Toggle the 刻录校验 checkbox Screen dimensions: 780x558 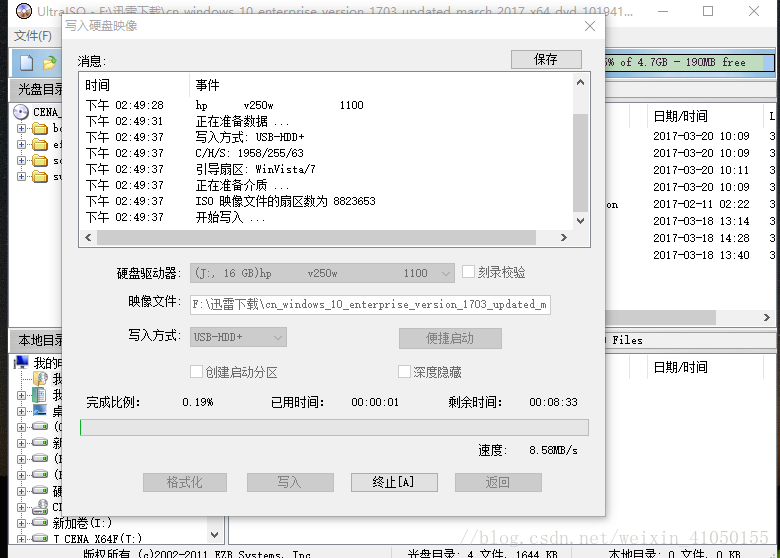(468, 272)
